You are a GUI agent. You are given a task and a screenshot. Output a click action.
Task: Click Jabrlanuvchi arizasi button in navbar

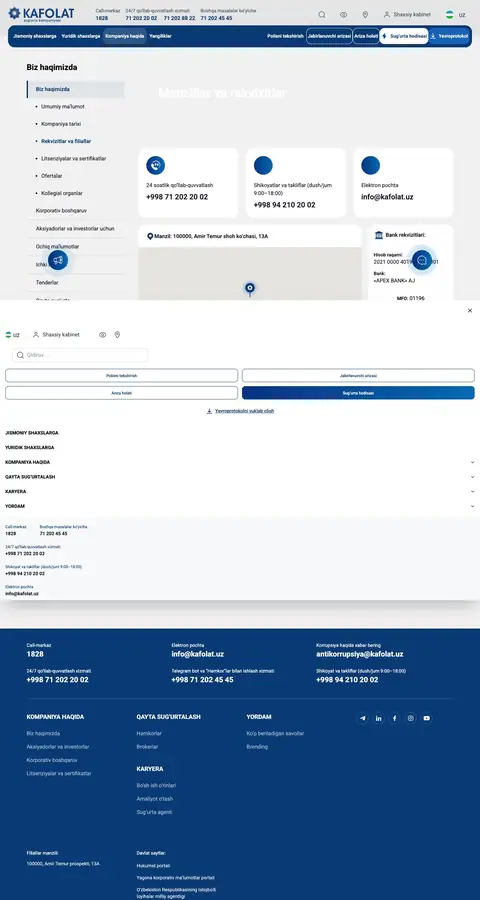[329, 36]
